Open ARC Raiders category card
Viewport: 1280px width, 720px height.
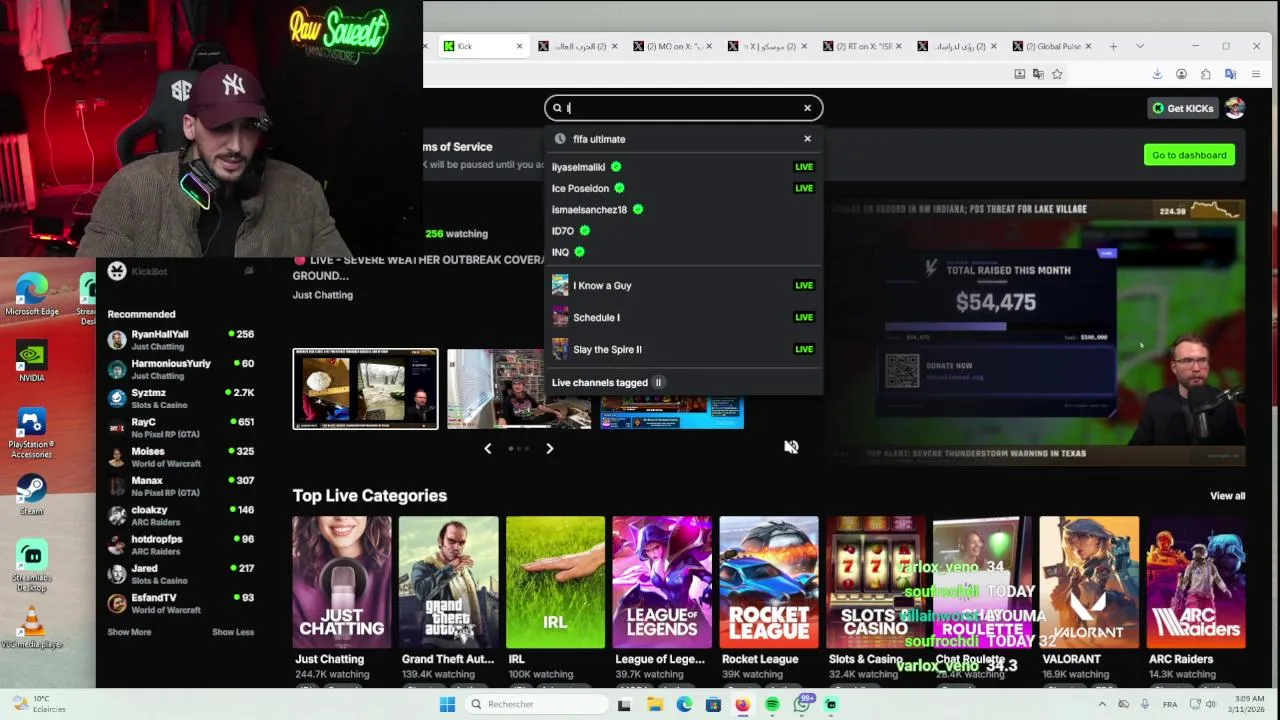click(x=1196, y=582)
